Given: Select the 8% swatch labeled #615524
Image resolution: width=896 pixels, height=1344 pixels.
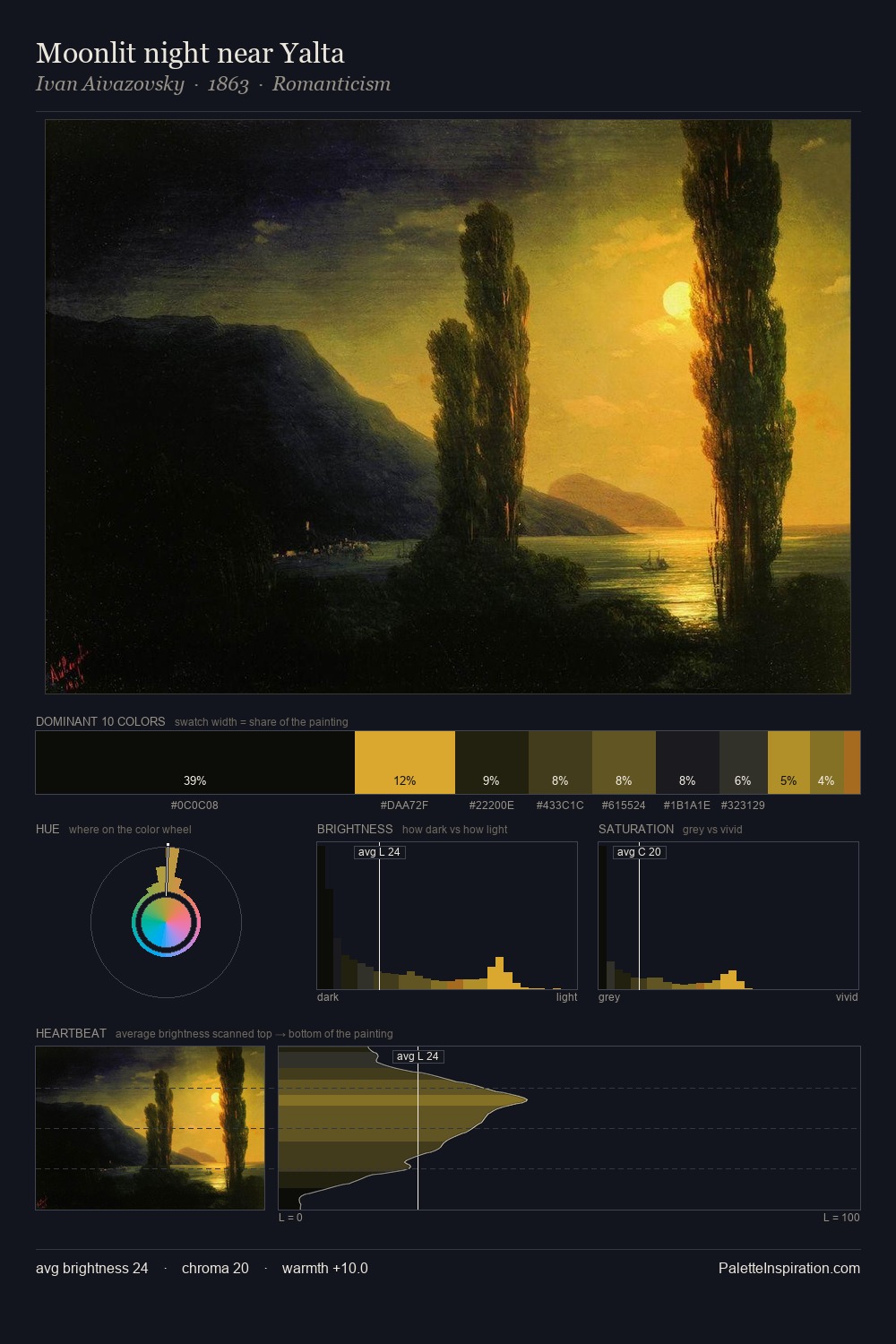Looking at the screenshot, I should [x=624, y=762].
